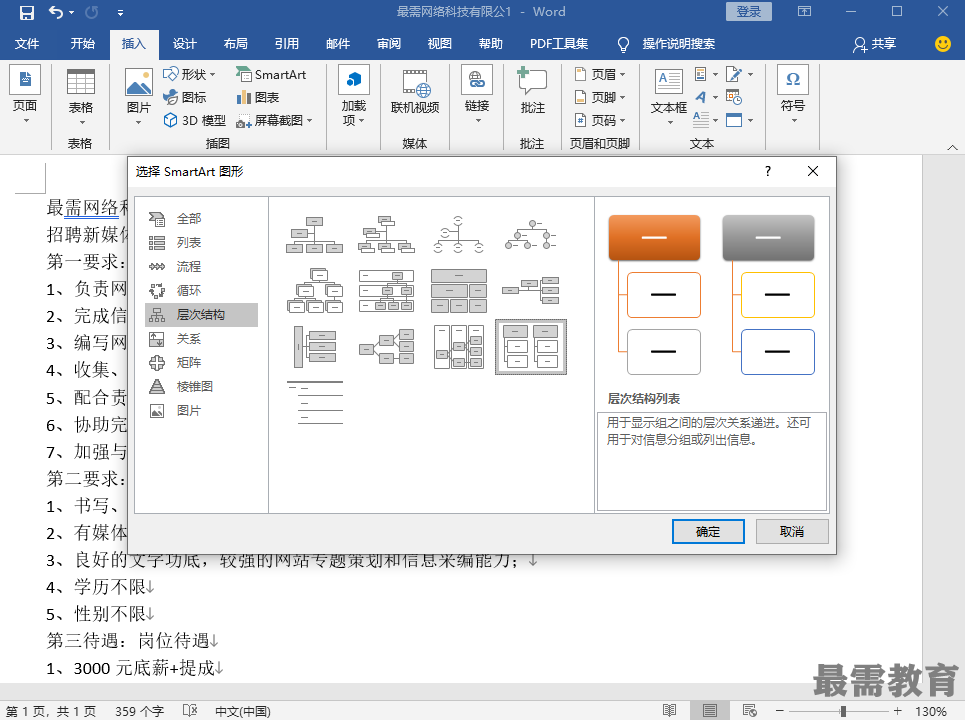
Task: Open the 视图 view tab
Action: pyautogui.click(x=440, y=44)
